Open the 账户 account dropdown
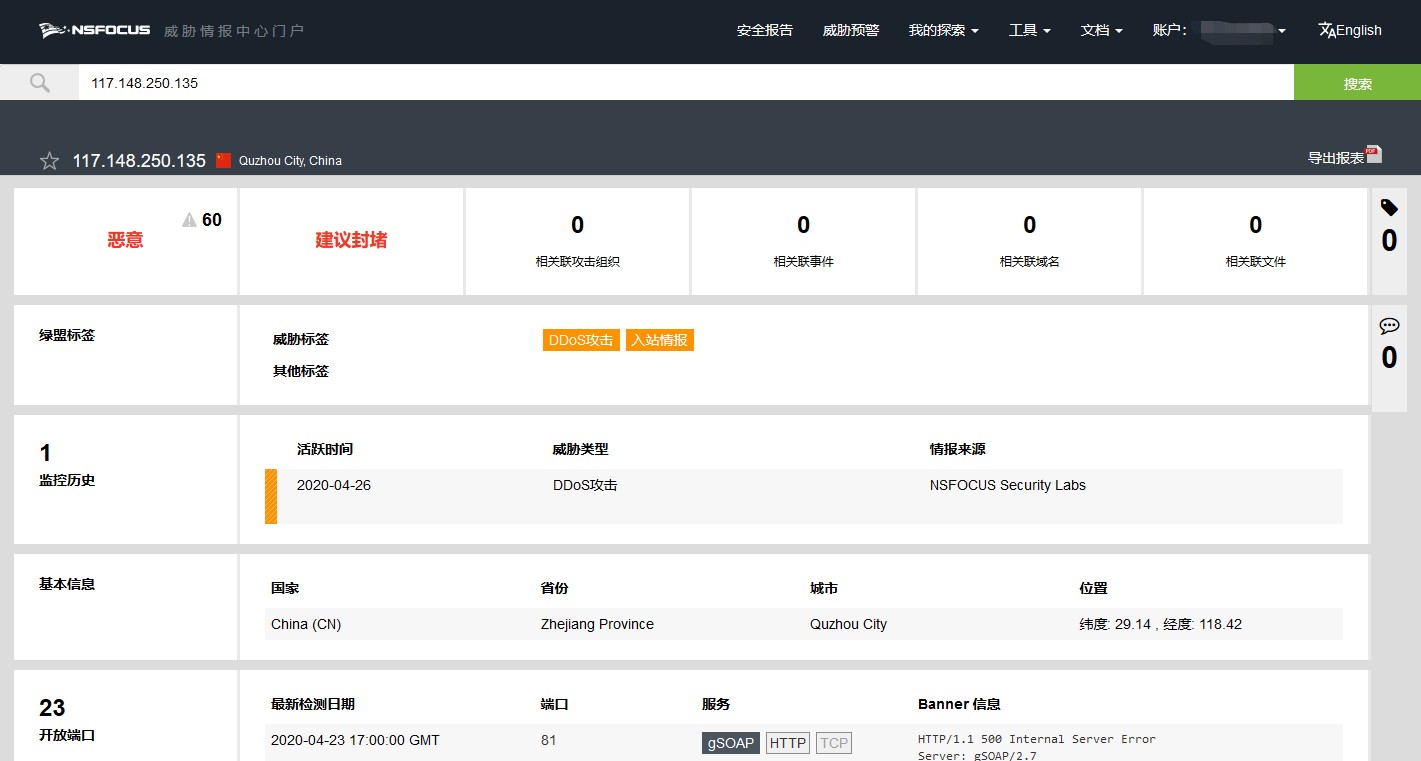This screenshot has height=761, width=1421. point(1219,30)
